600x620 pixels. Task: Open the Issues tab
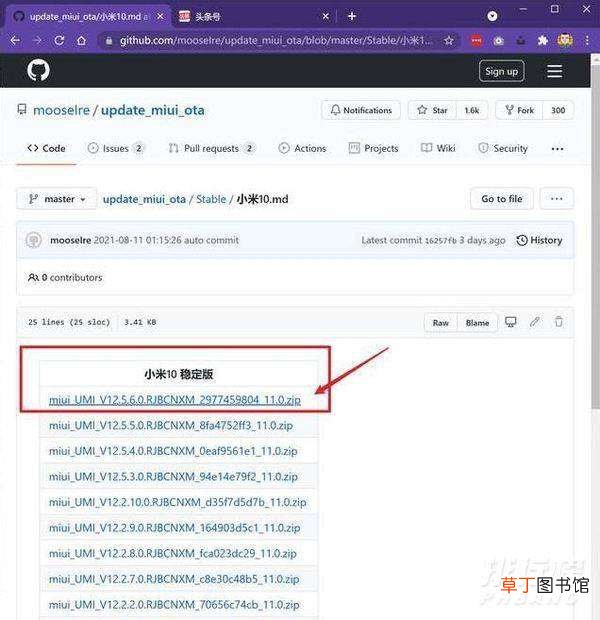pos(115,149)
